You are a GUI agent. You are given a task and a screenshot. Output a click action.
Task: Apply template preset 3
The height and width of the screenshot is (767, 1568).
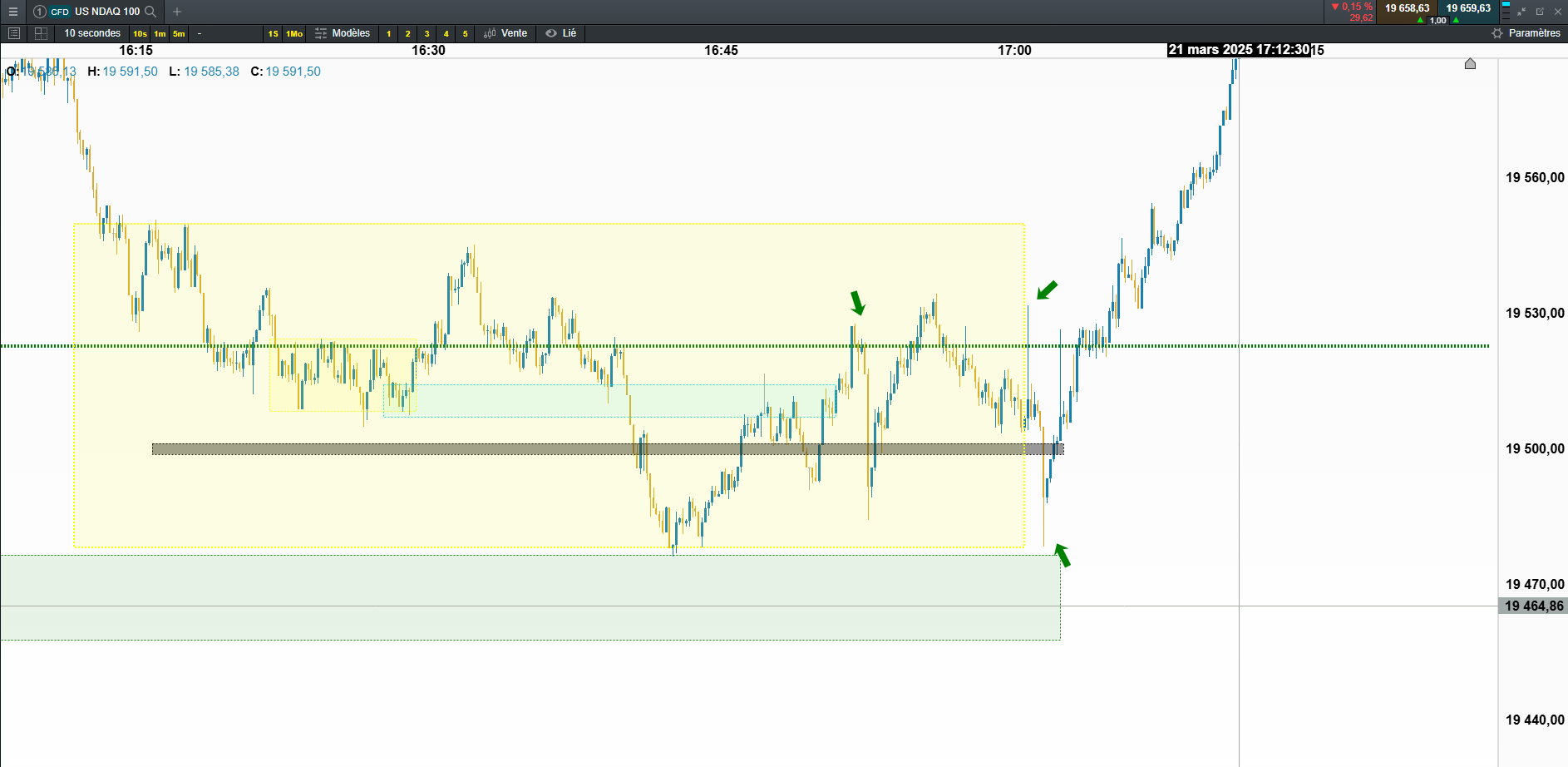(427, 34)
